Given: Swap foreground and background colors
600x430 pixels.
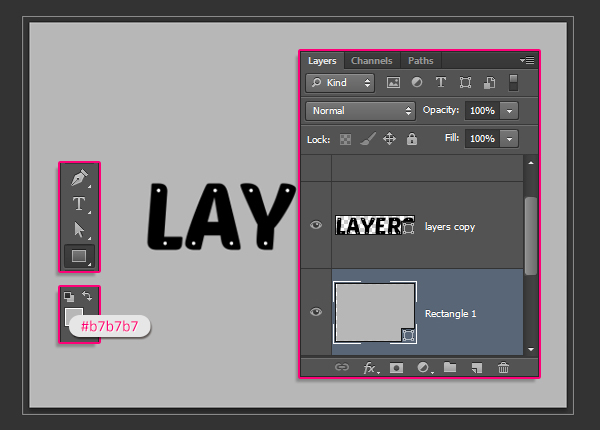Looking at the screenshot, I should [87, 296].
